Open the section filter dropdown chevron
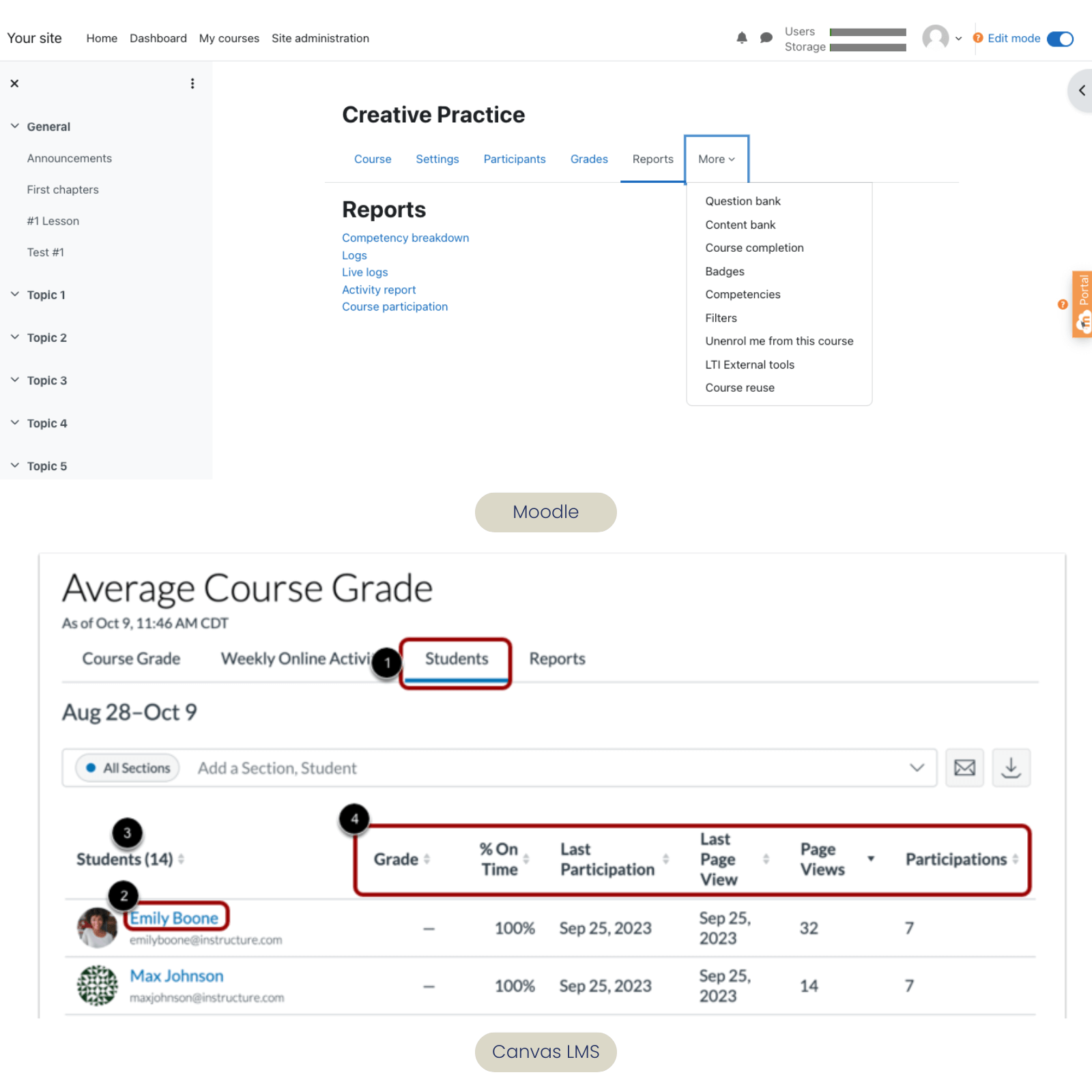1092x1092 pixels. [x=917, y=768]
